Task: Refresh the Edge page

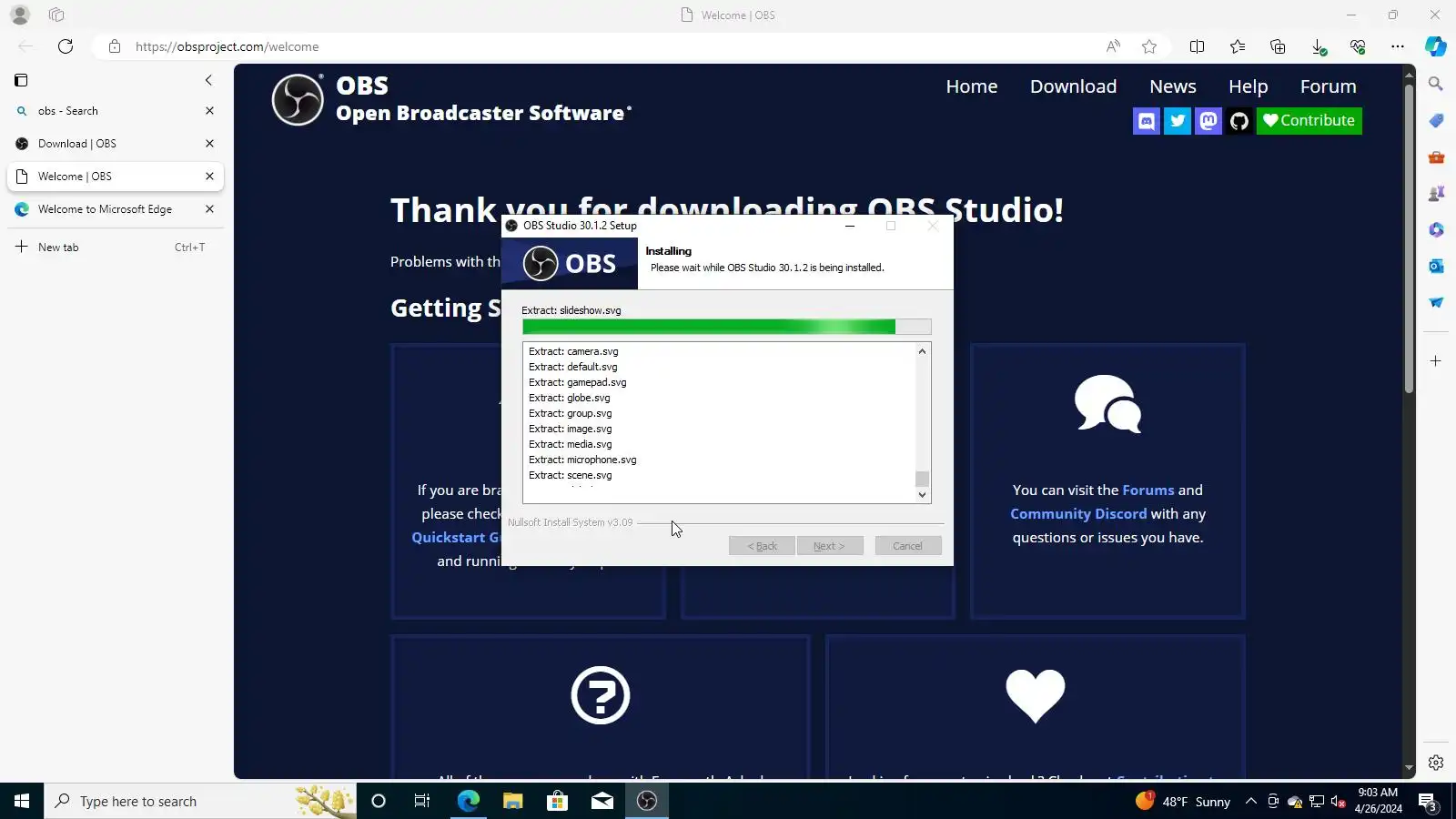Action: tap(66, 46)
